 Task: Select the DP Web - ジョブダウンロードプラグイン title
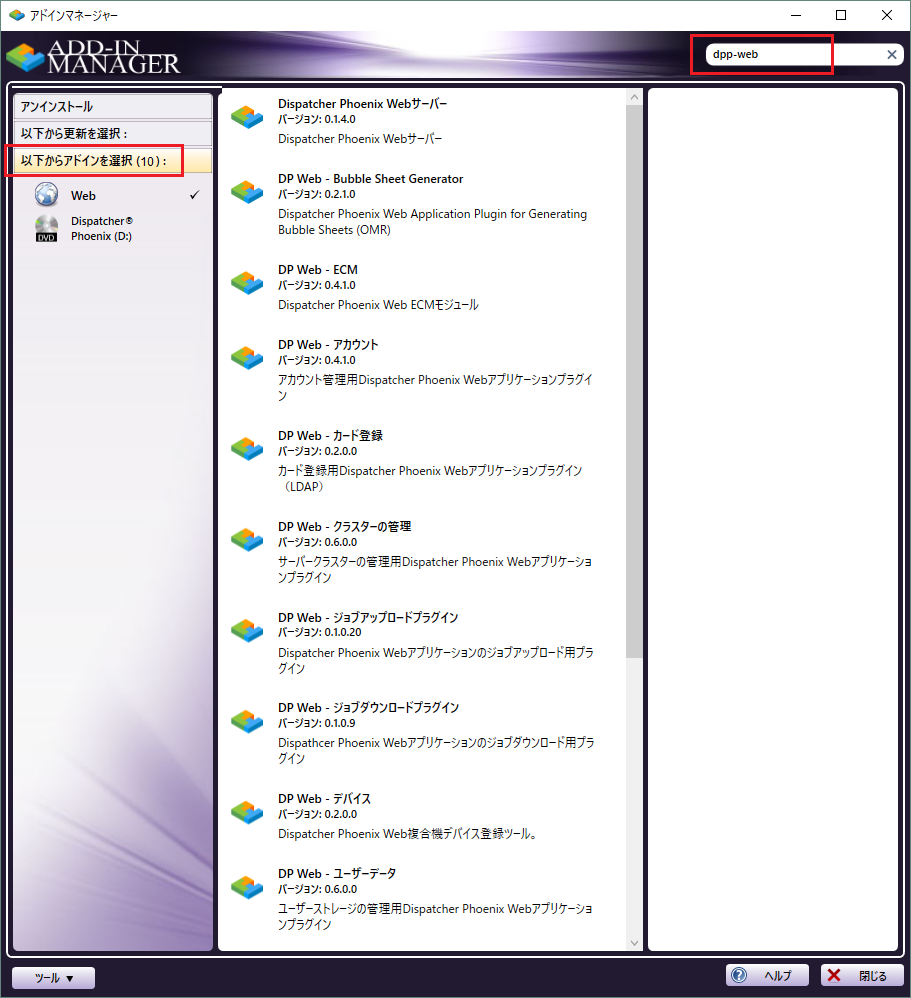click(369, 708)
